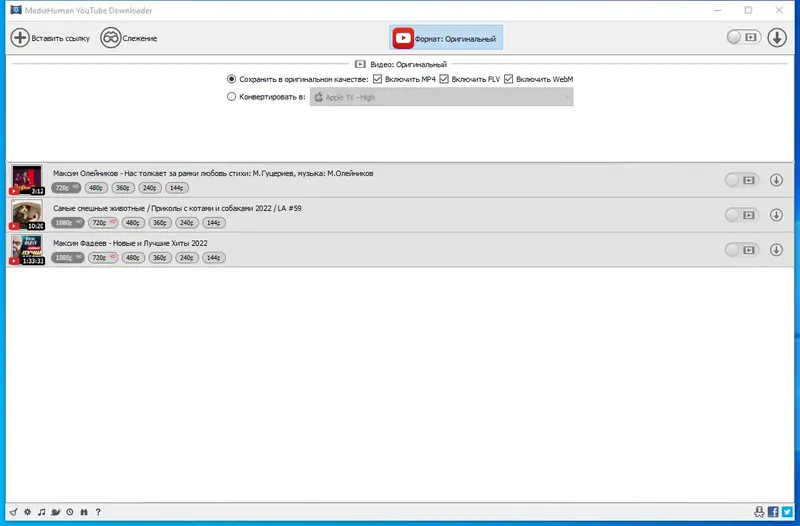Click the Видео: Оригинальный section header
This screenshot has width=800, height=526.
tap(401, 64)
